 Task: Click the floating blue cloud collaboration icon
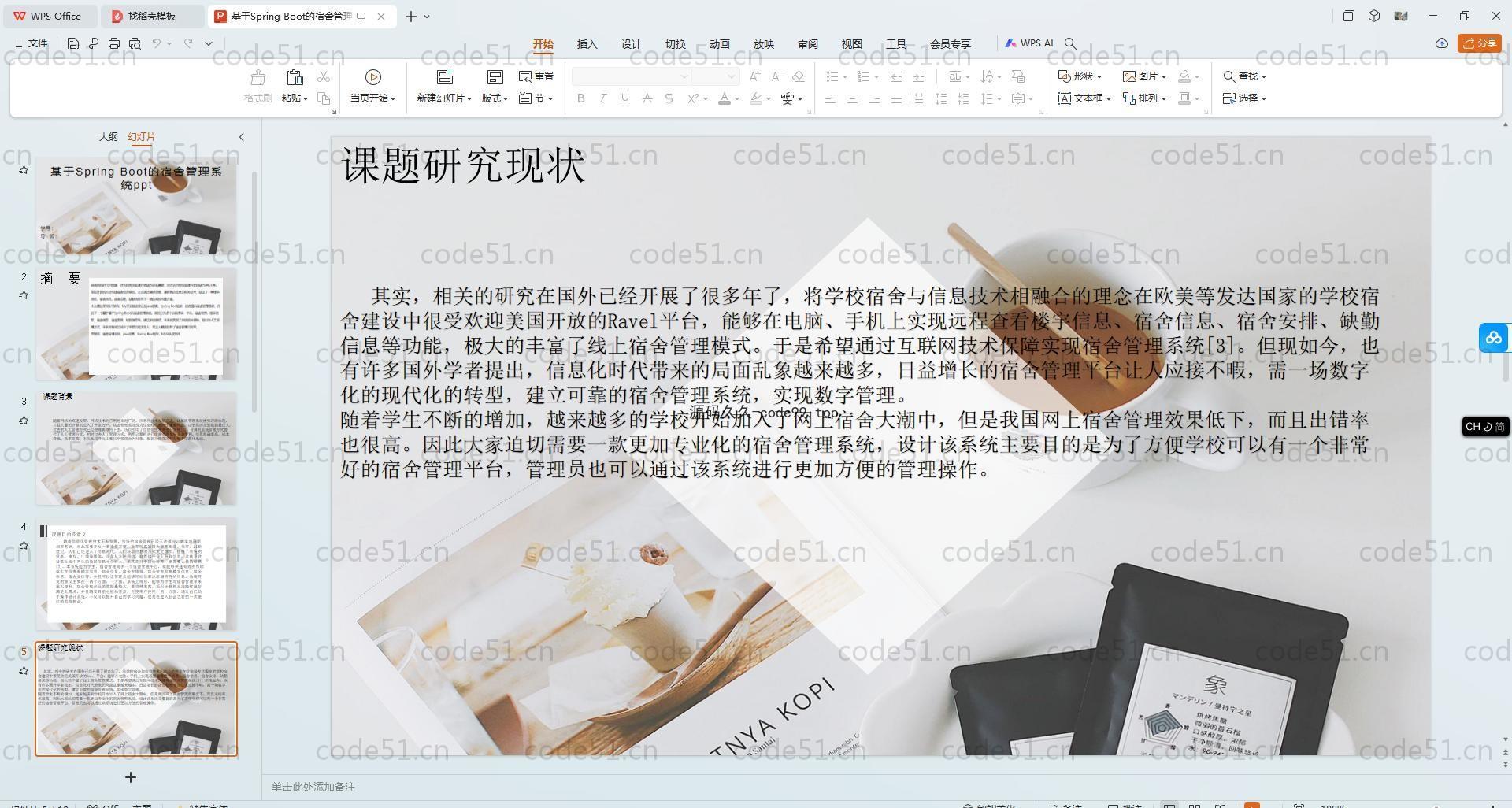pos(1494,338)
